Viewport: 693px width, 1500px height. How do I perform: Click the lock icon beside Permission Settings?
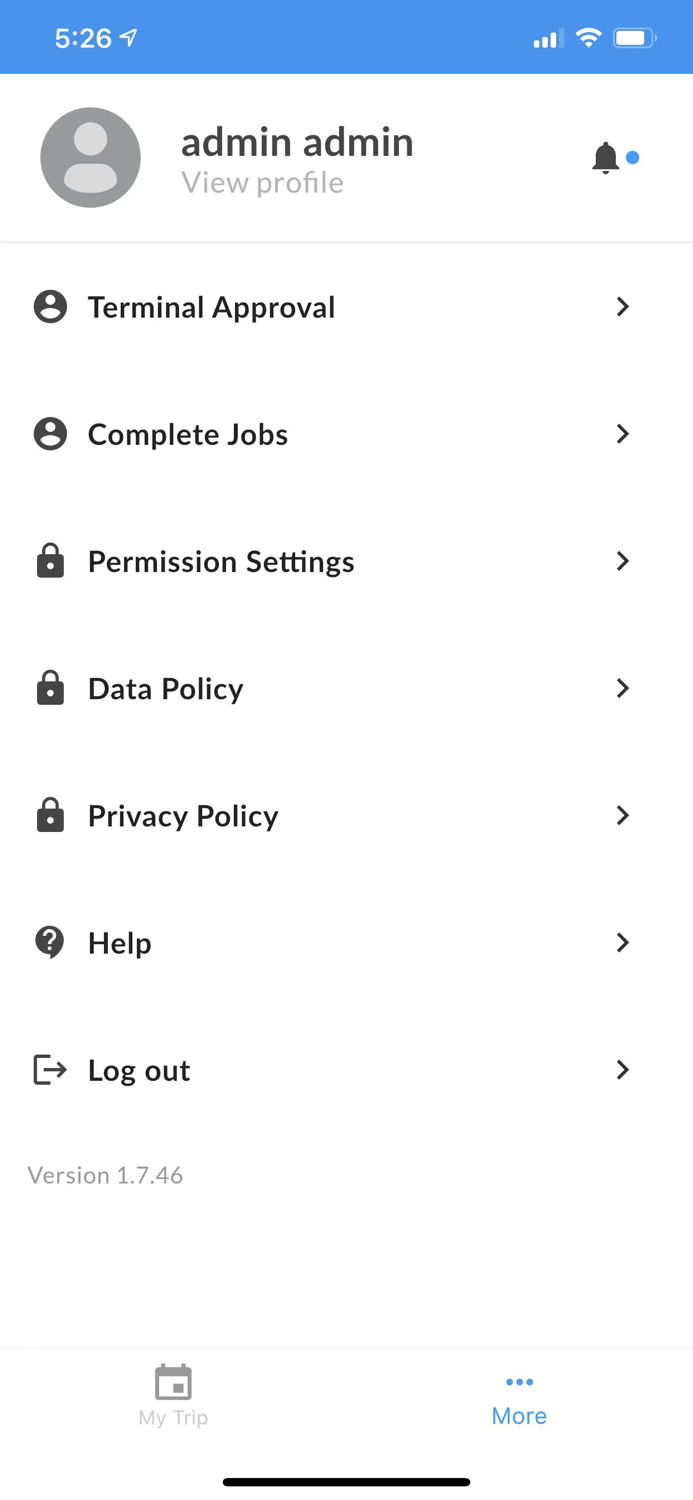pos(49,561)
